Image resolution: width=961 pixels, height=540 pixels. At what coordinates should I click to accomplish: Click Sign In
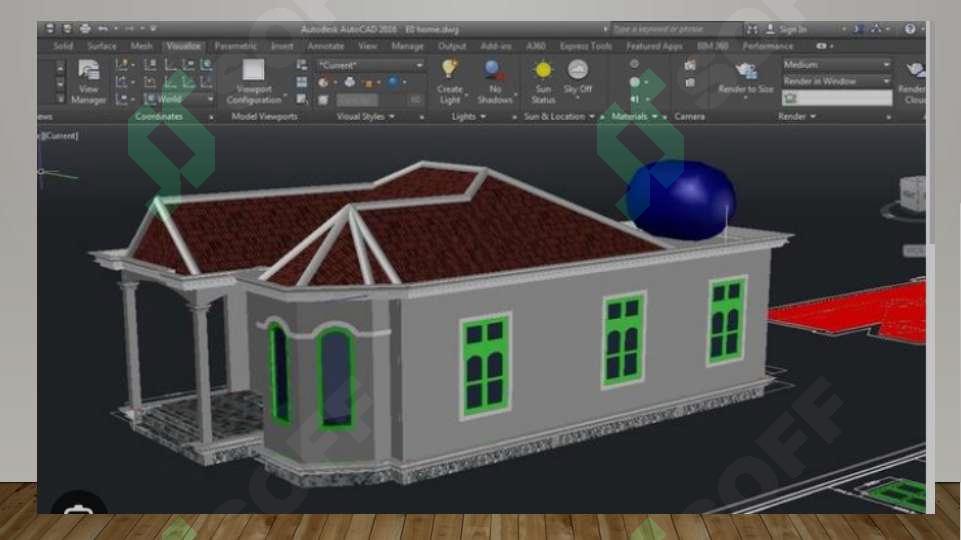tap(793, 29)
